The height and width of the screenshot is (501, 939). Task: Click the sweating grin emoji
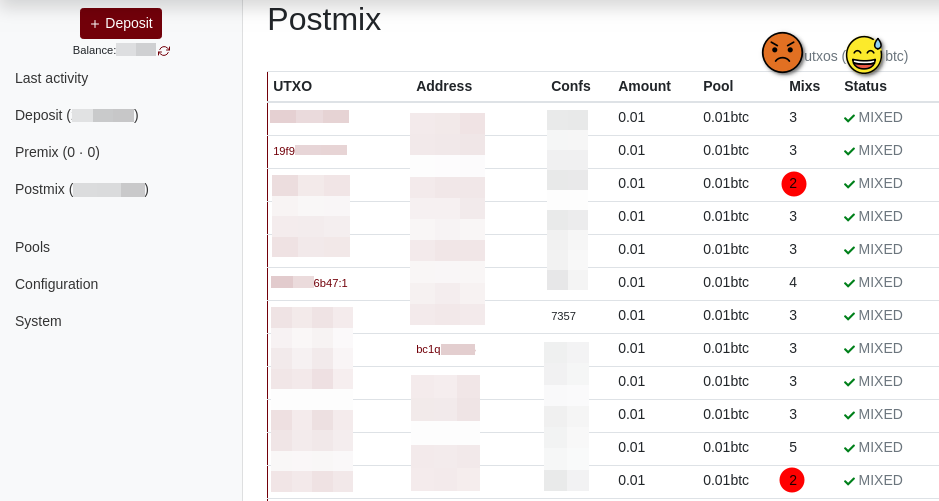[x=864, y=55]
